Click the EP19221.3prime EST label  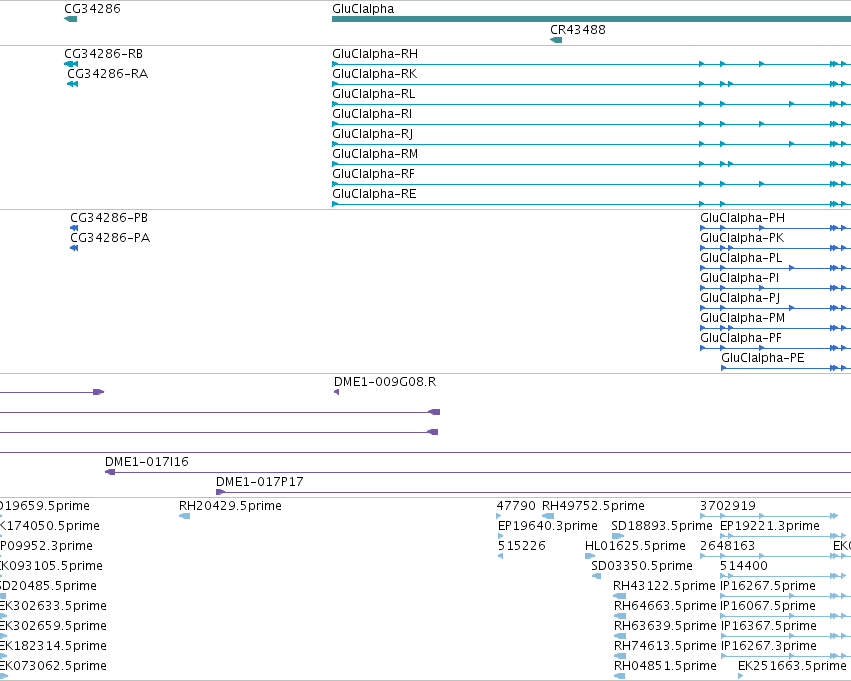click(770, 526)
